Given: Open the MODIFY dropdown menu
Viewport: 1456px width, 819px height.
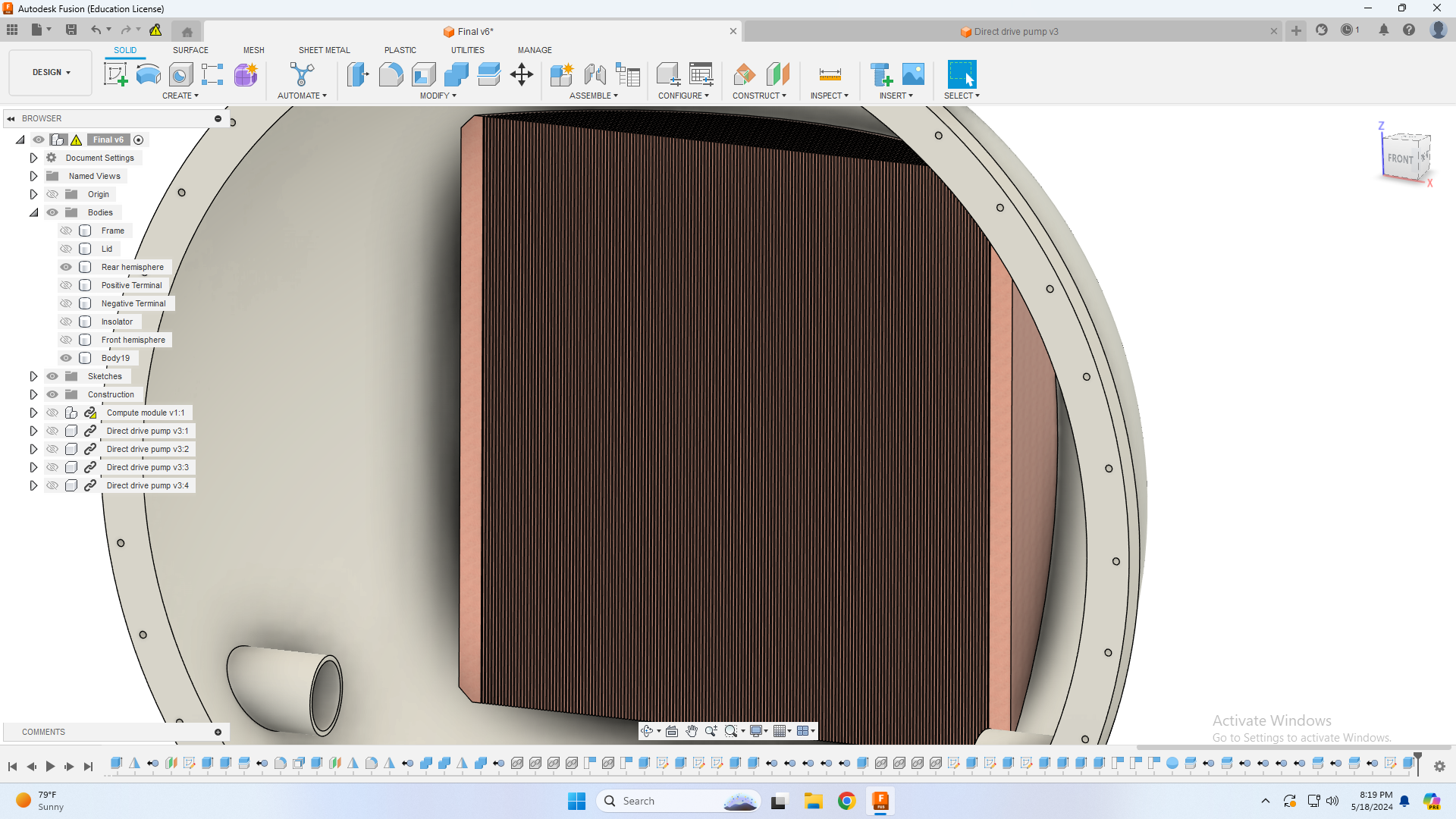Looking at the screenshot, I should tap(438, 96).
